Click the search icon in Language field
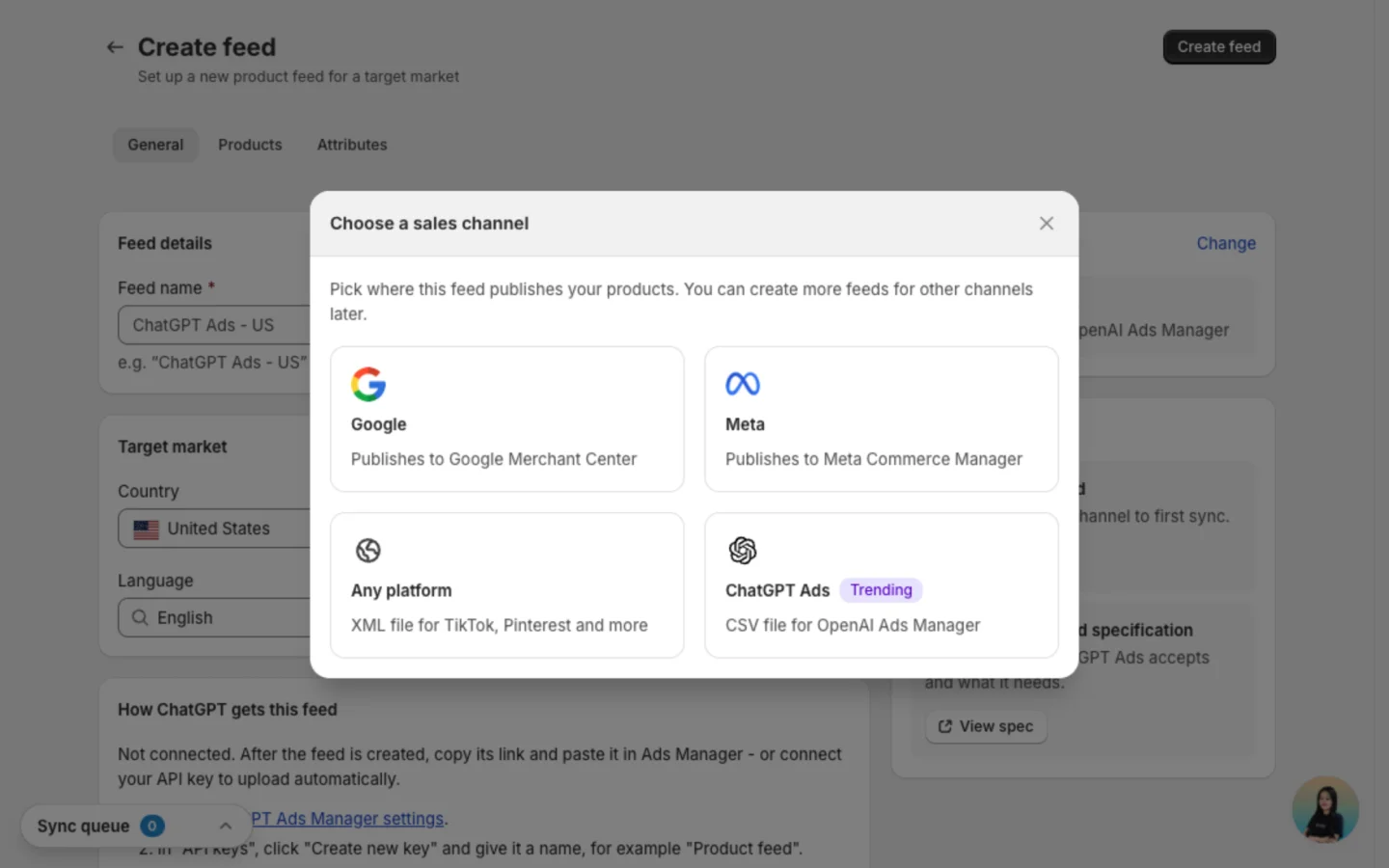Screen dimensions: 1389x868 click(140, 617)
